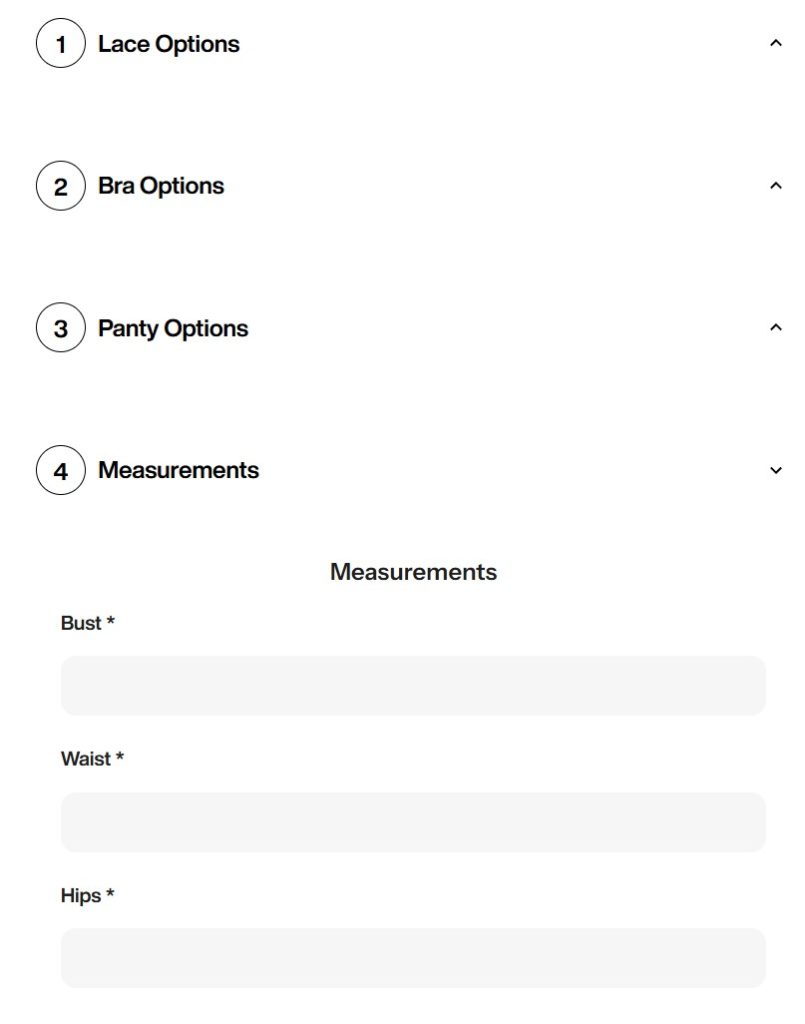Open the Bra Options section title

(161, 186)
